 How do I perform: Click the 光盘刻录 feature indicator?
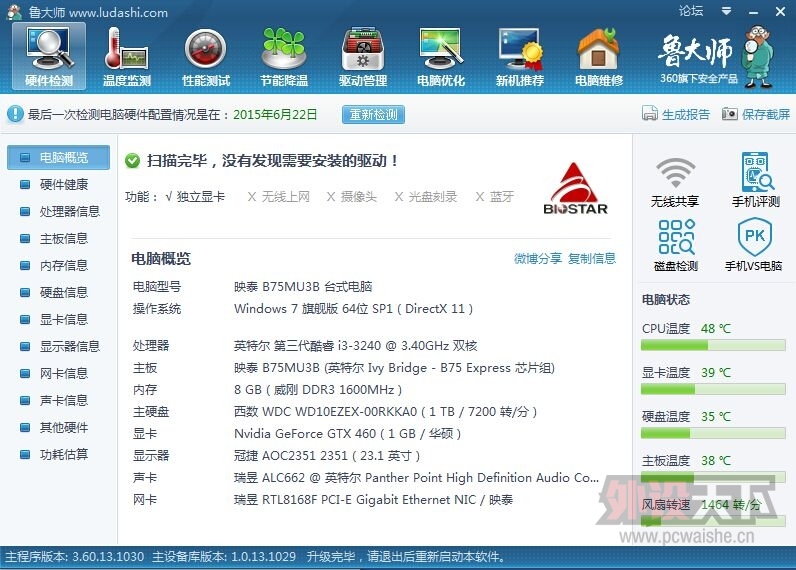(x=426, y=196)
